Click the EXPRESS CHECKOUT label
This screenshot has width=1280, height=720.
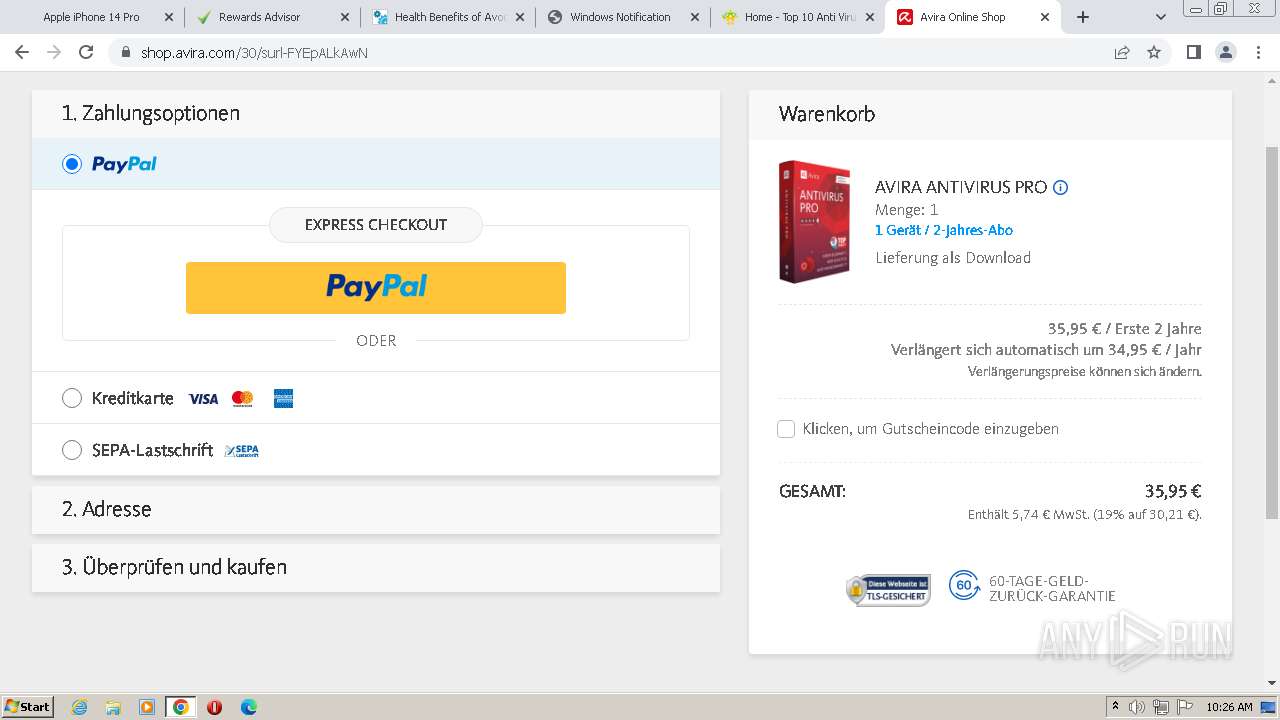[376, 225]
